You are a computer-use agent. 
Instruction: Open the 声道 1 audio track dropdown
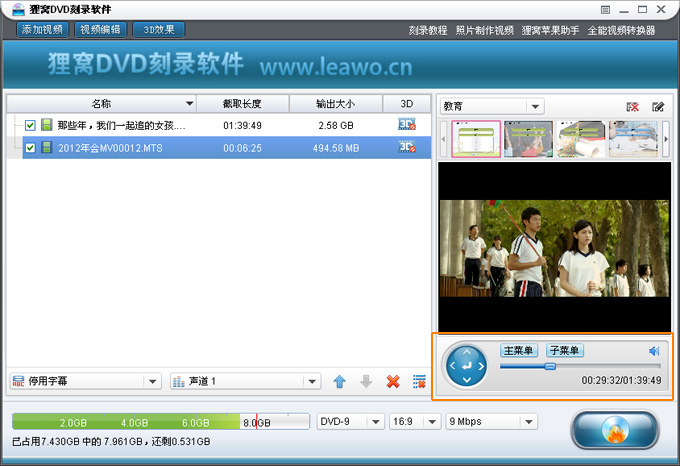(x=245, y=381)
